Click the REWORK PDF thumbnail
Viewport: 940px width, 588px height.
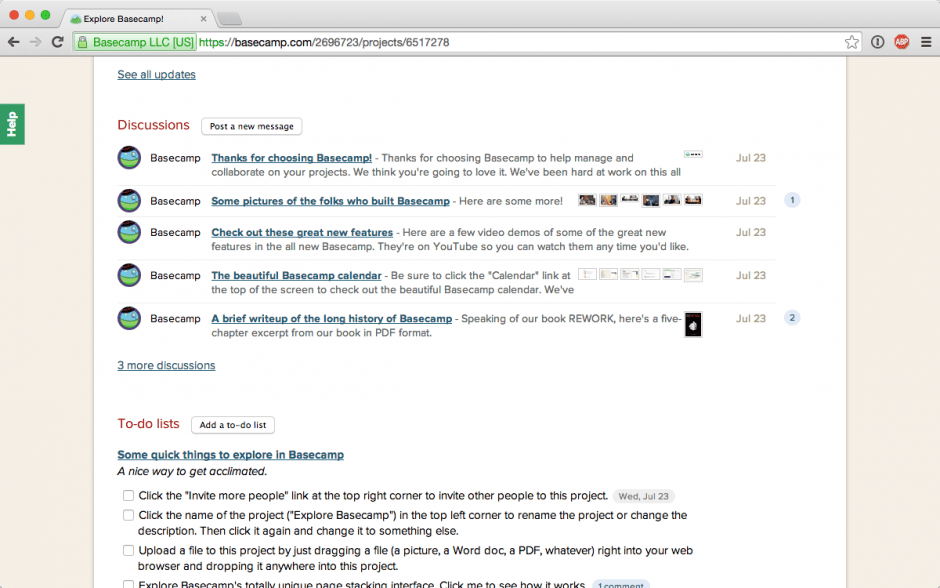click(x=692, y=324)
